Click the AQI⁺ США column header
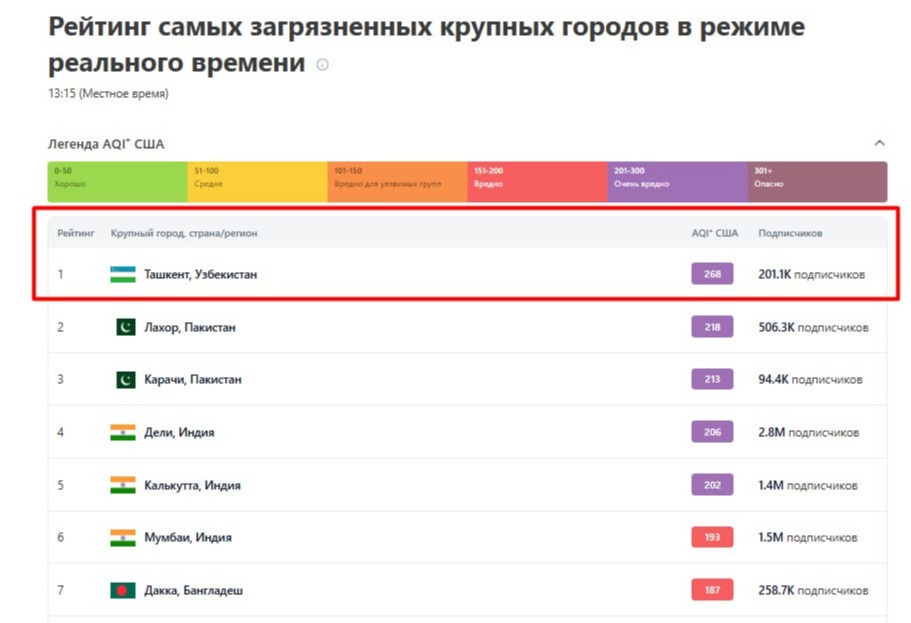 point(714,233)
